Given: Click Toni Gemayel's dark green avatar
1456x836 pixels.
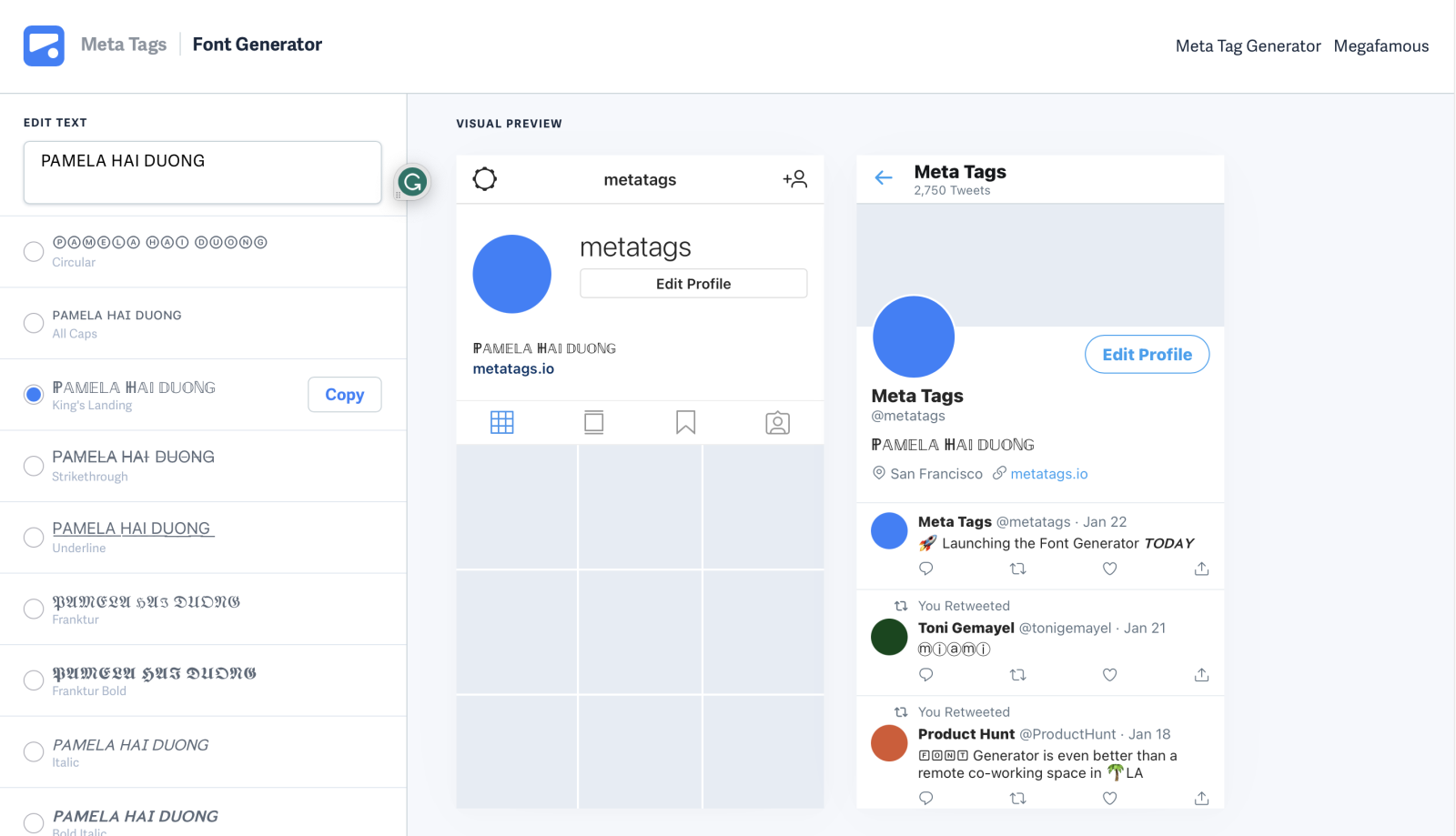Looking at the screenshot, I should coord(889,637).
